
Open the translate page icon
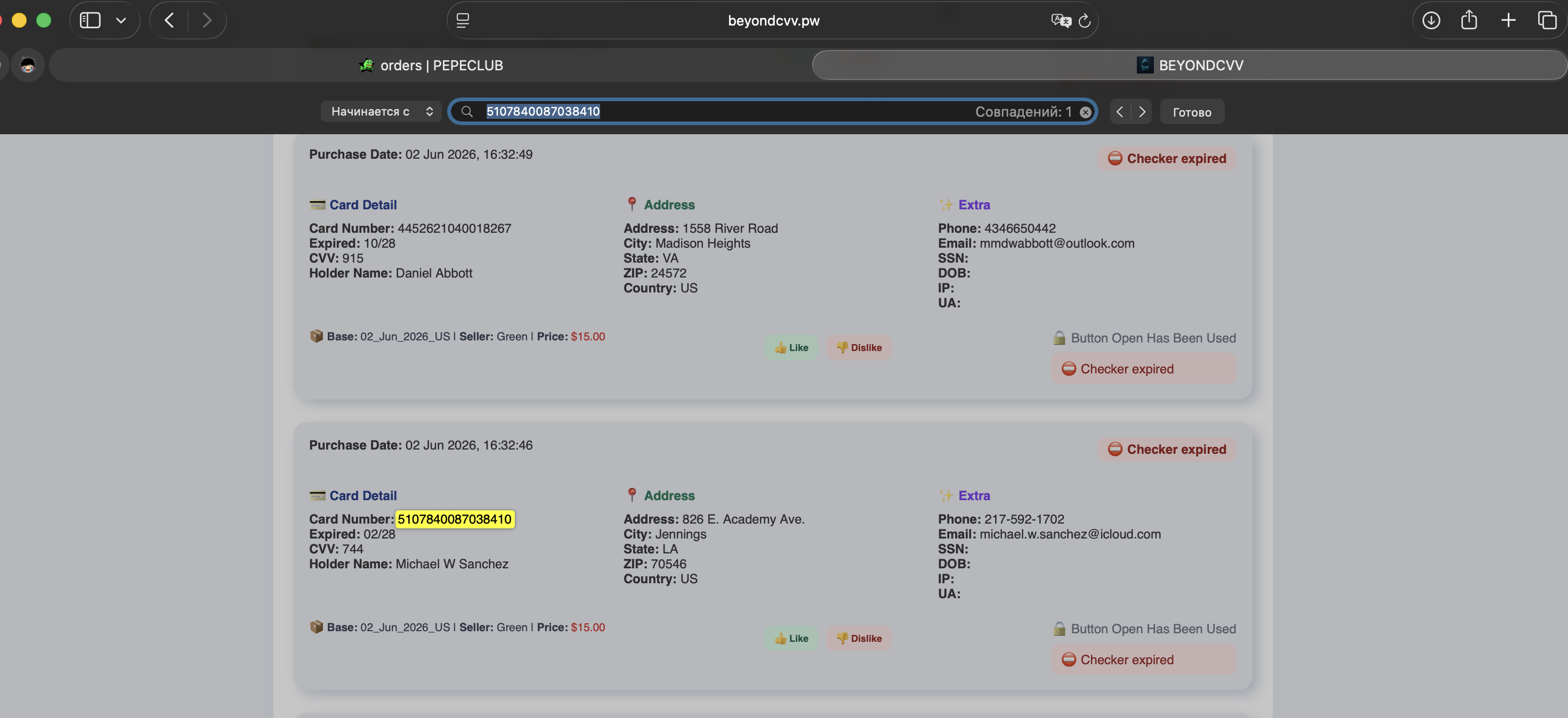point(1061,20)
